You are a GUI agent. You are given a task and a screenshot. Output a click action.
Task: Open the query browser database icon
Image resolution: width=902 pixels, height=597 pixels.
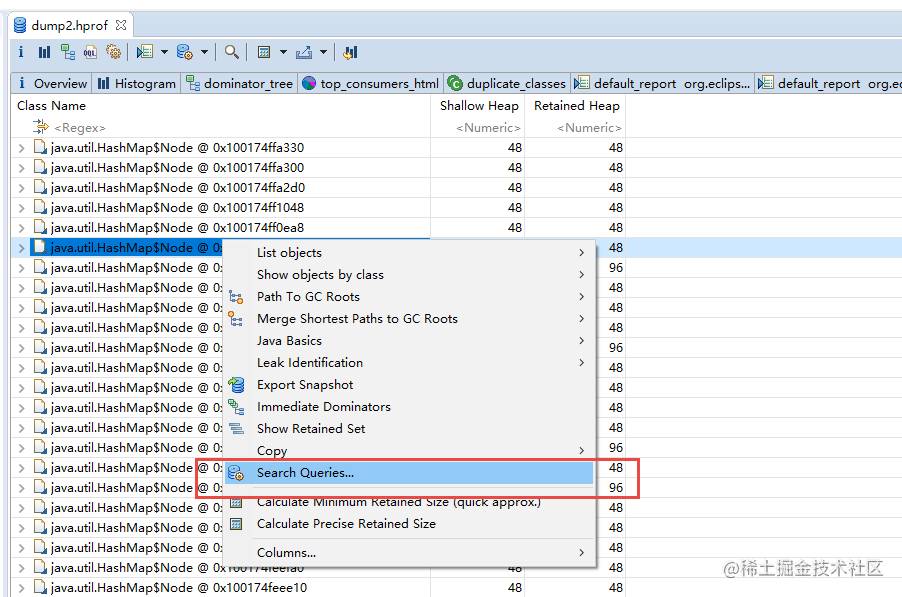click(x=185, y=52)
